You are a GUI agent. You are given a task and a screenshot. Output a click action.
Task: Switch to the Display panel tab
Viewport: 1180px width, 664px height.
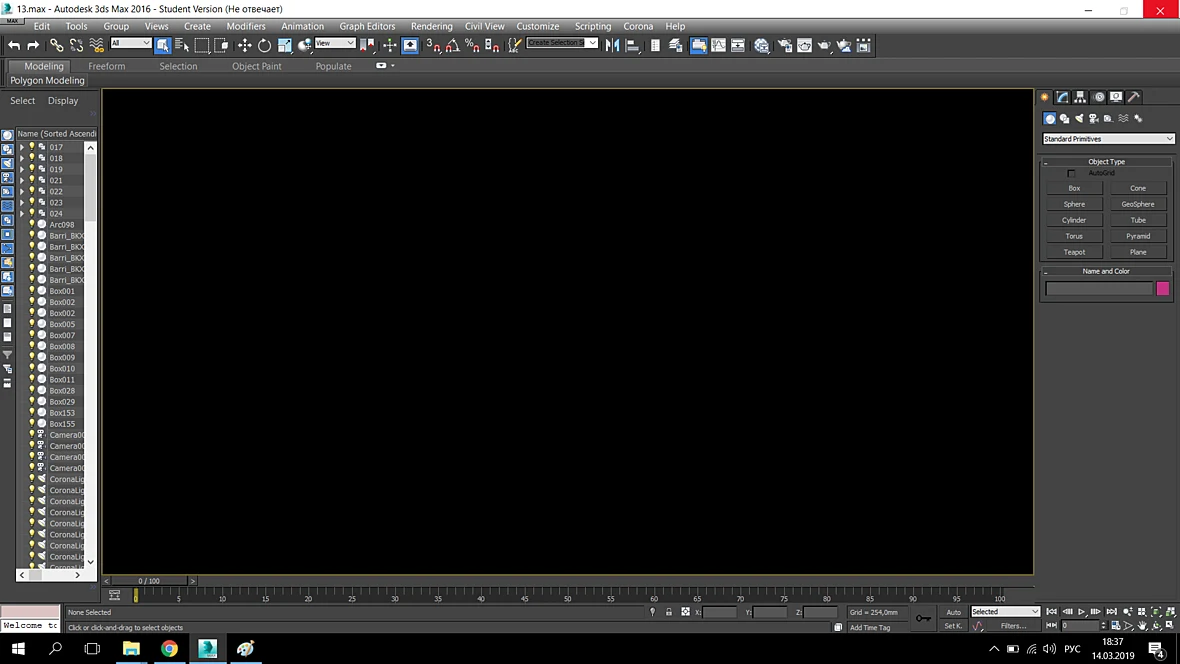pyautogui.click(x=1116, y=97)
